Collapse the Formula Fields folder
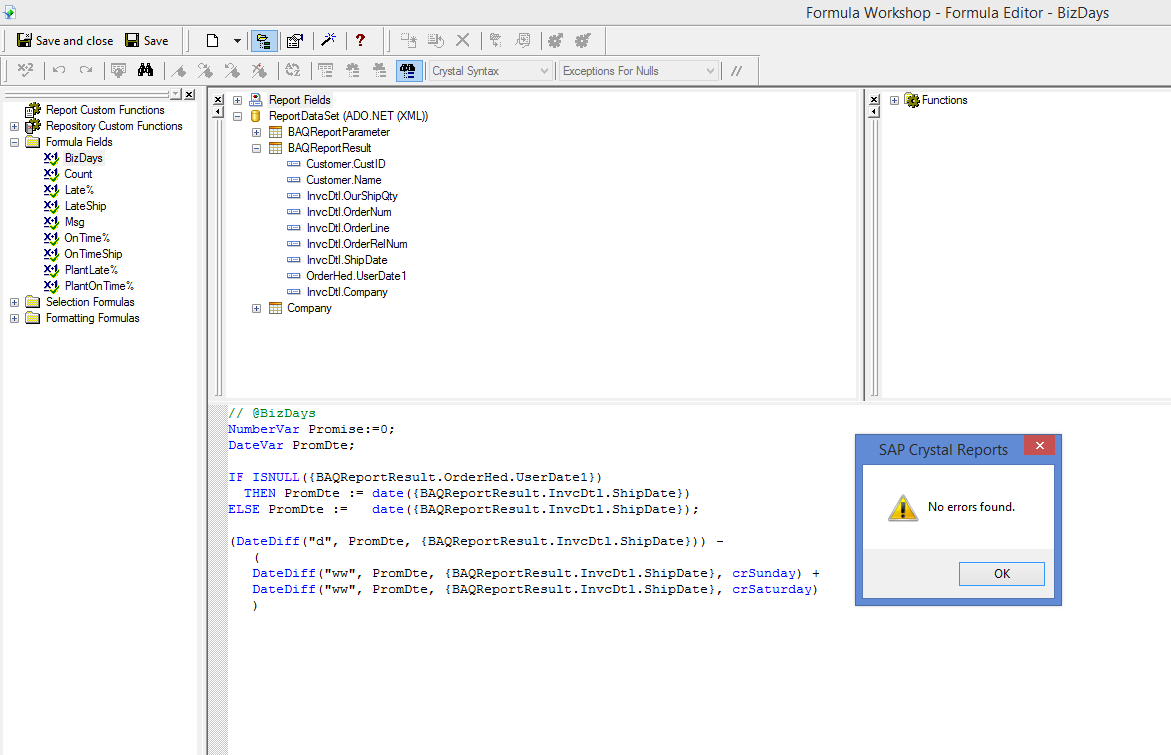Image resolution: width=1171 pixels, height=755 pixels. tap(14, 142)
